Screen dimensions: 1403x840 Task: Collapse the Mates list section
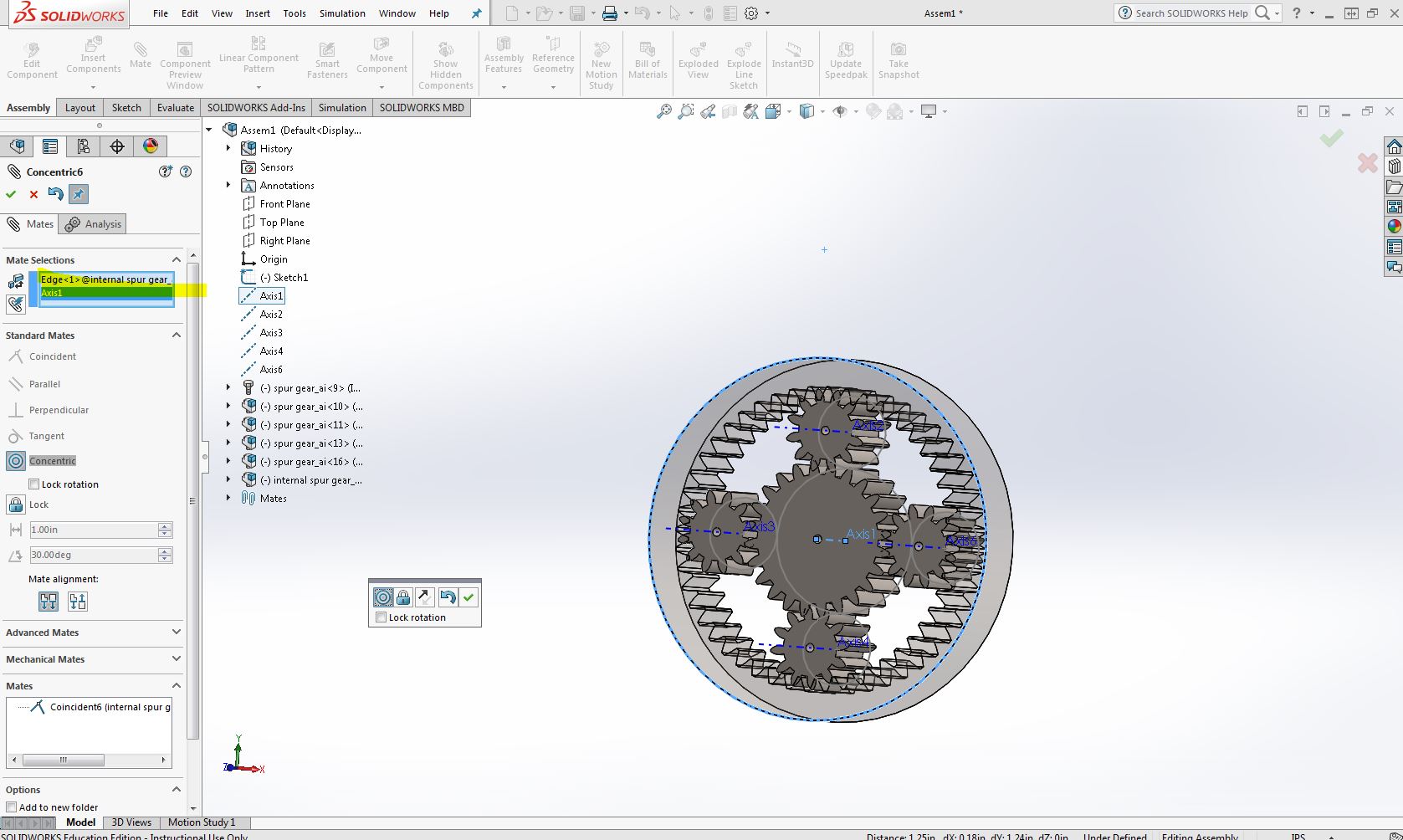tap(177, 686)
